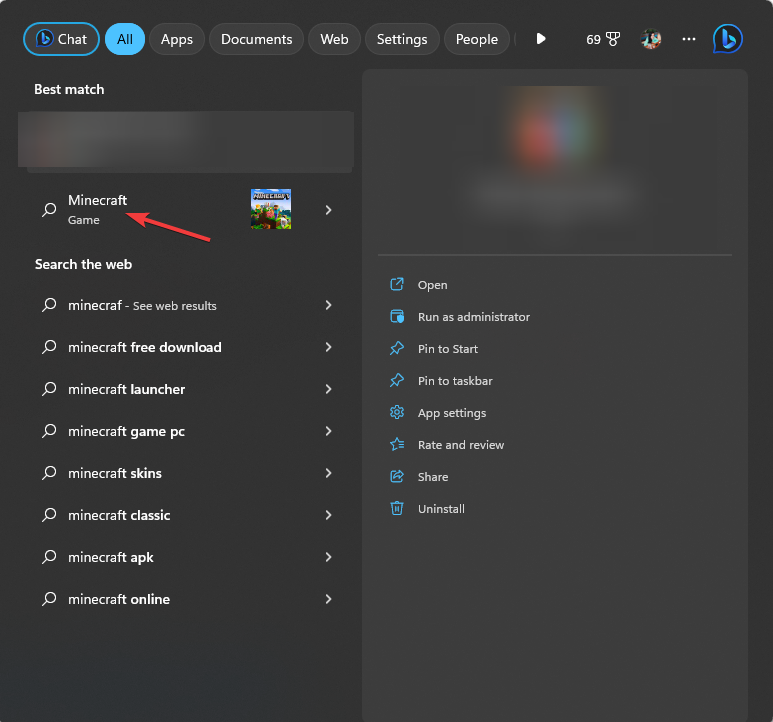This screenshot has width=773, height=722.
Task: Click Uninstall in the actions list
Action: (441, 509)
